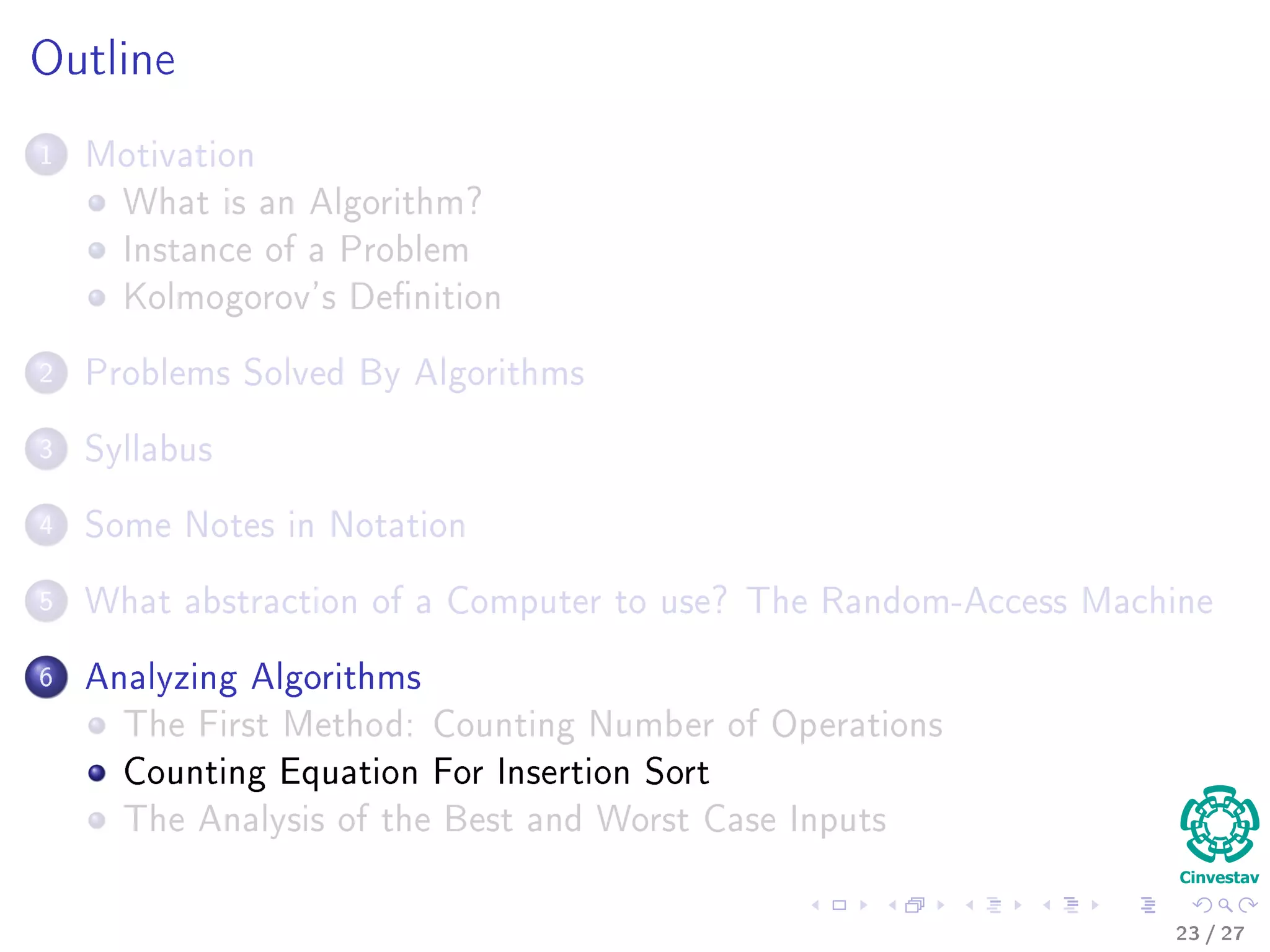Open search with the magnifying glass icon
This screenshot has height=952, width=1270.
(1225, 906)
